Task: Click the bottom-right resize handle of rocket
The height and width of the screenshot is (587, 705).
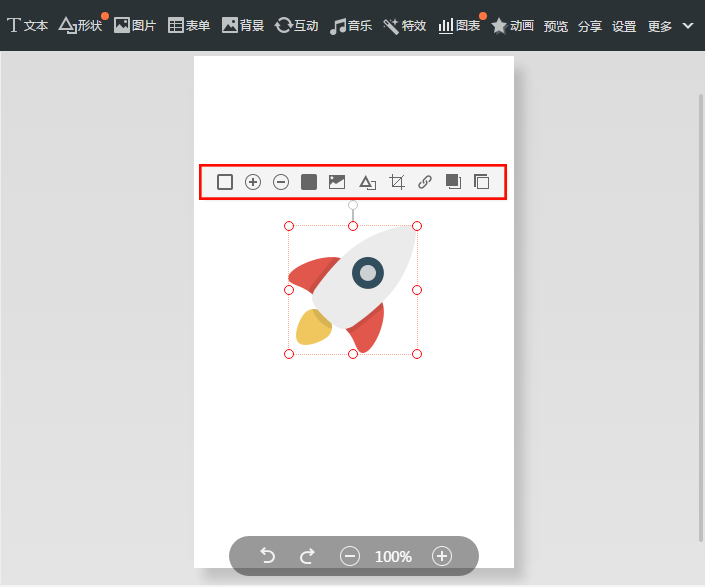Action: 417,354
